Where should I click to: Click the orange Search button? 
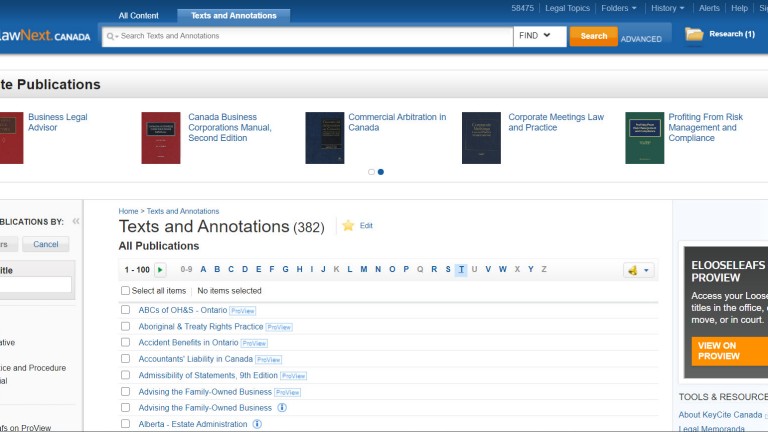(594, 36)
